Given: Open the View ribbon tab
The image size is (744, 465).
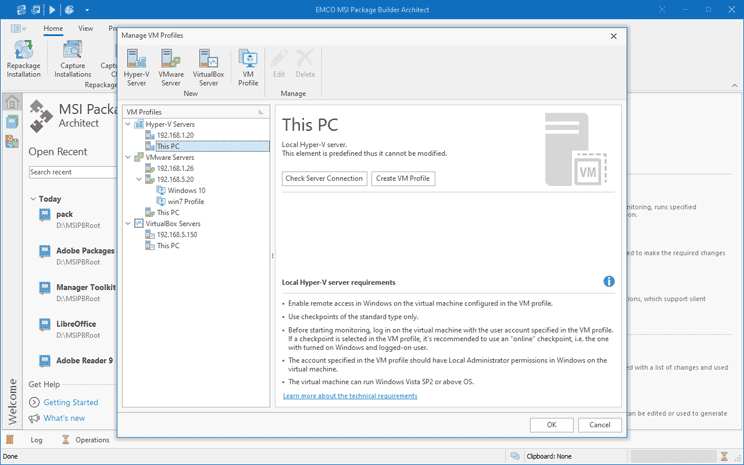Looking at the screenshot, I should [x=85, y=28].
